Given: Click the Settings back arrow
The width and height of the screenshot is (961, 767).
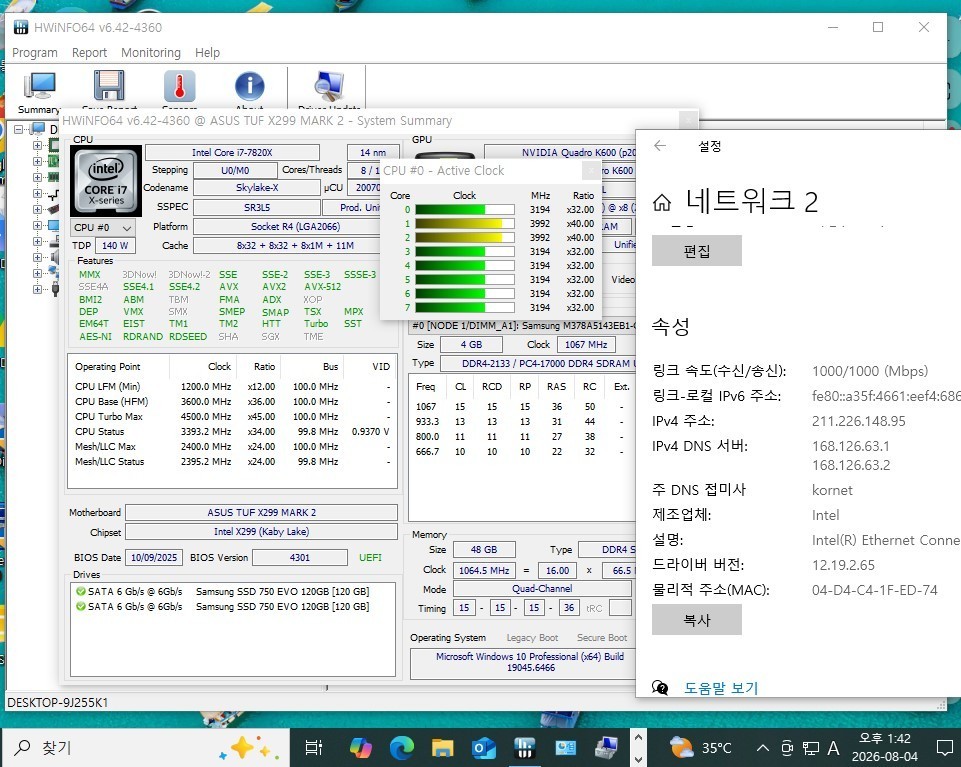Looking at the screenshot, I should coord(659,145).
